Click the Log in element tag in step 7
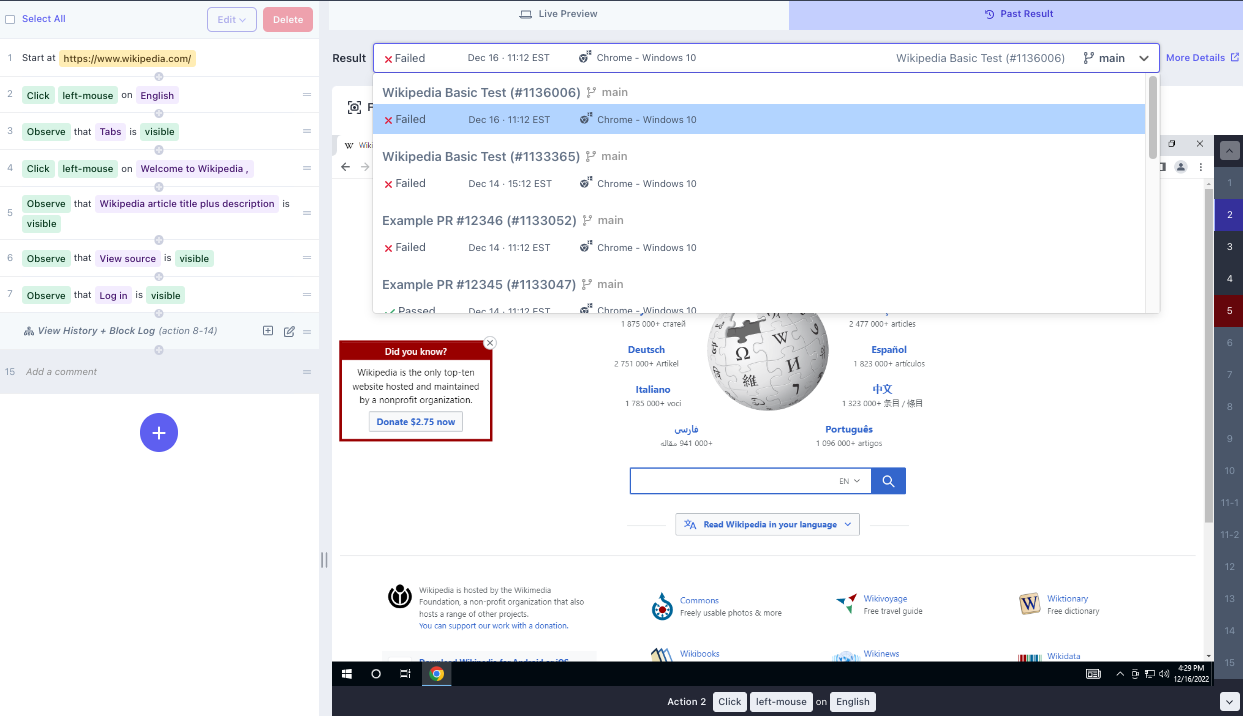The height and width of the screenshot is (716, 1243). 113,295
